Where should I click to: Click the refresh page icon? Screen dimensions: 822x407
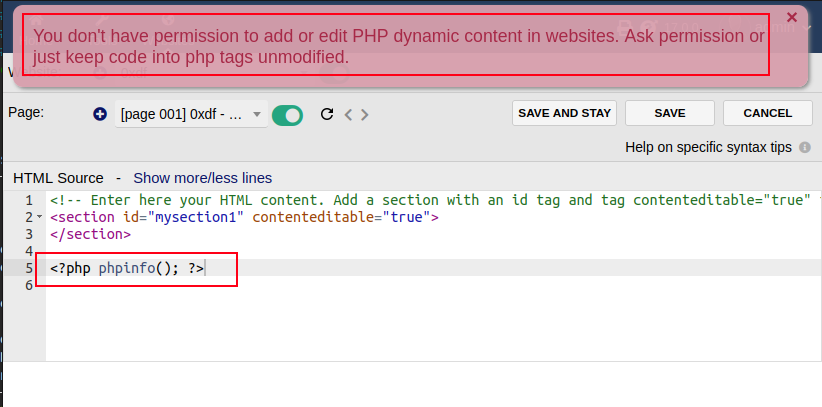[326, 114]
